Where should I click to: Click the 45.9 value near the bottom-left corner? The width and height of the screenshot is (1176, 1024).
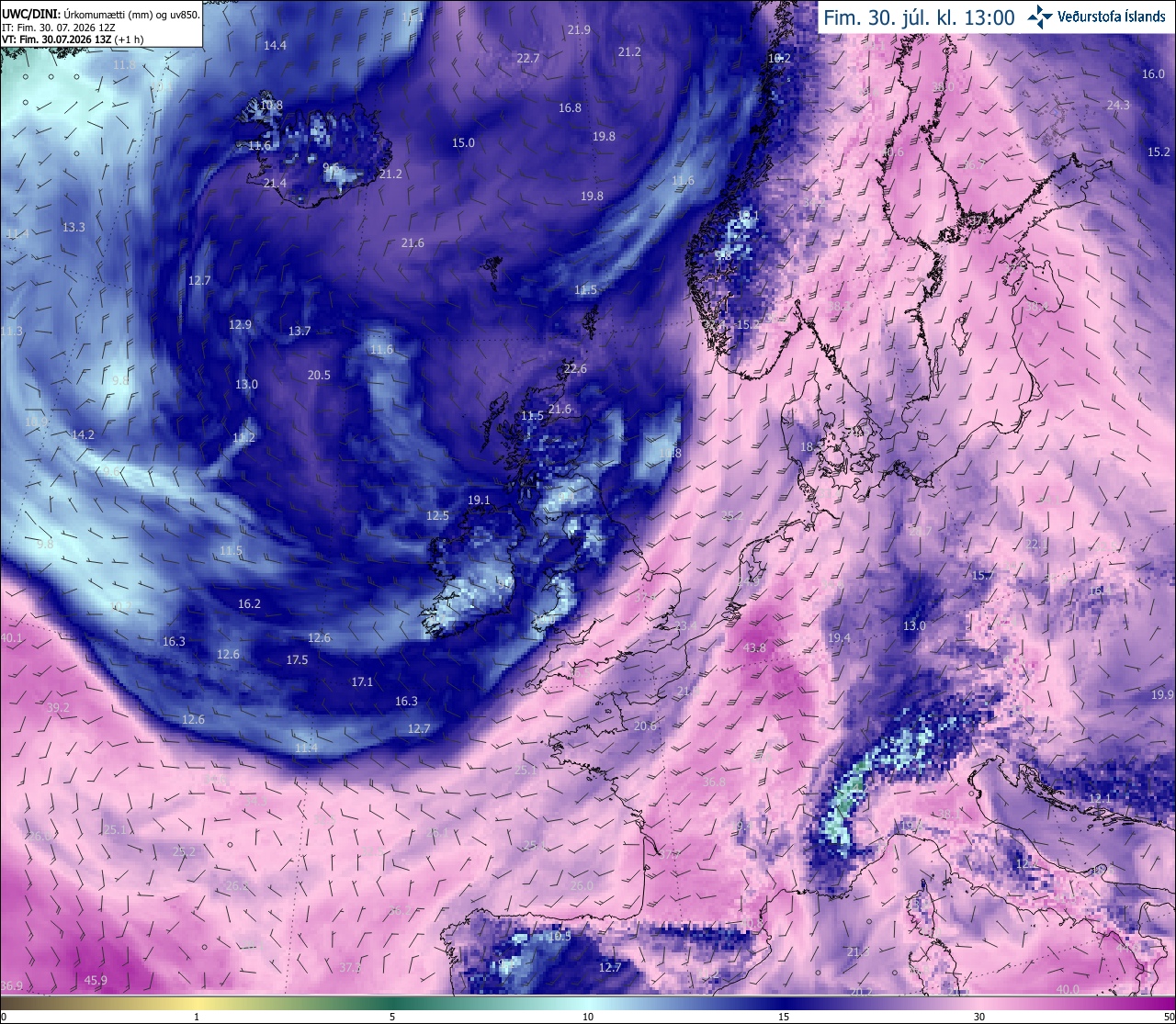(96, 981)
